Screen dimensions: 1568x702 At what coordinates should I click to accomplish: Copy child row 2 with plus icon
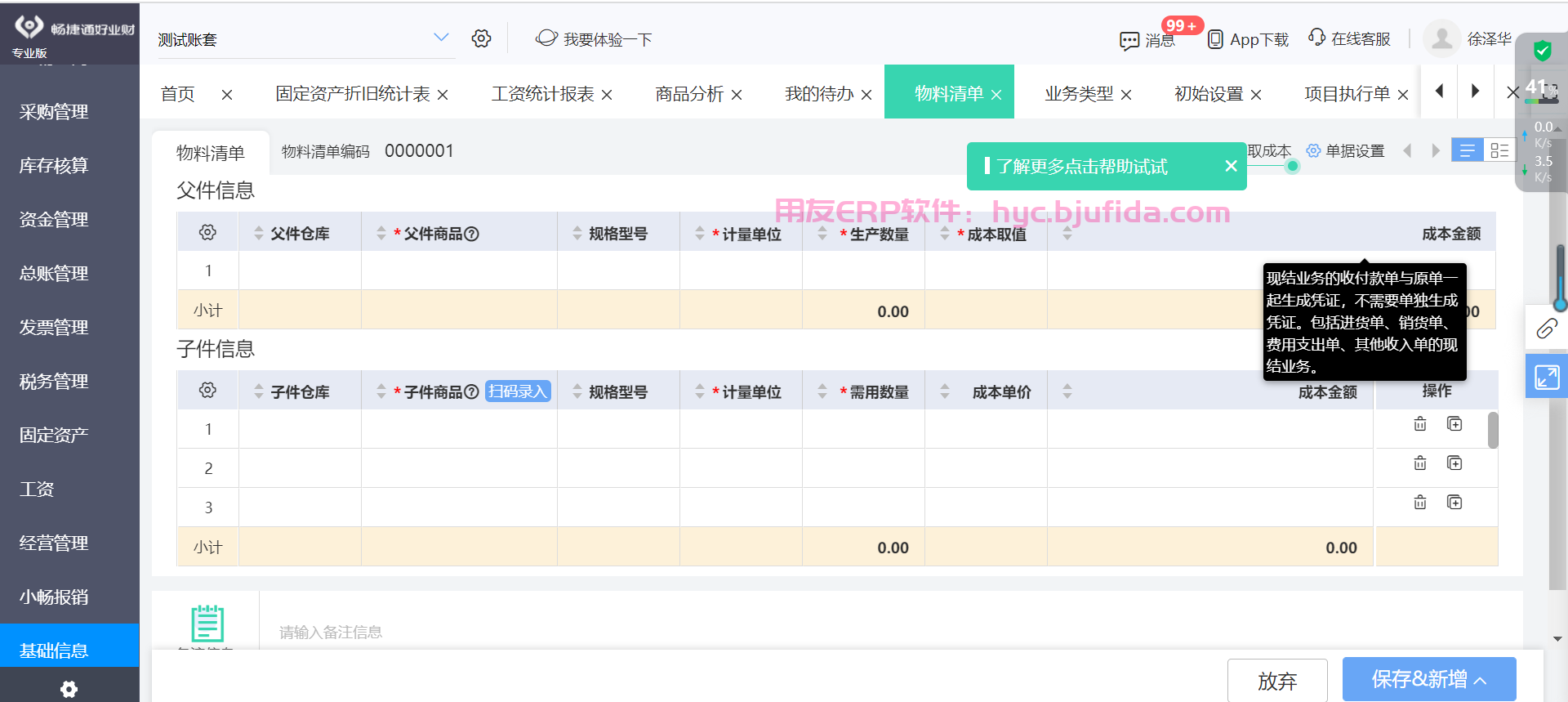coord(1454,463)
